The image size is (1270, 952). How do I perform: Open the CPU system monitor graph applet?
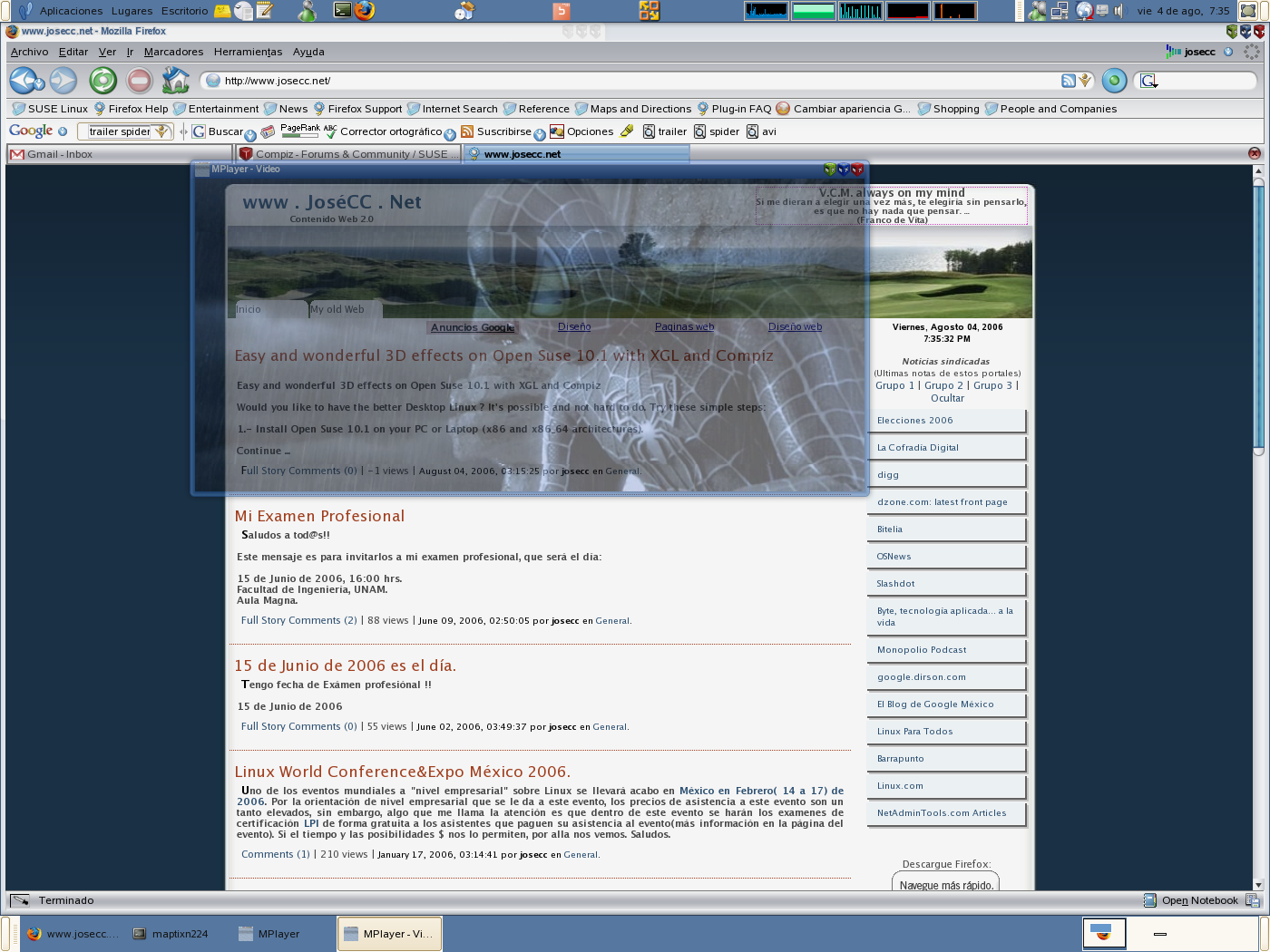pyautogui.click(x=767, y=11)
